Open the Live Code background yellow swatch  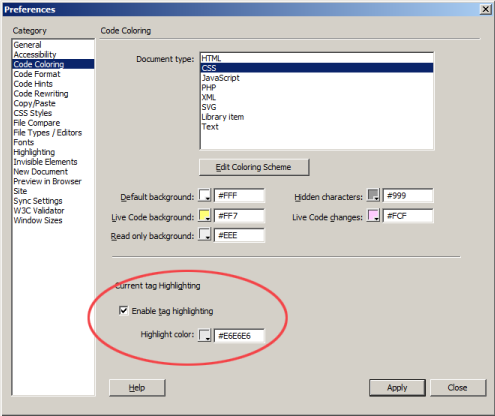click(205, 216)
